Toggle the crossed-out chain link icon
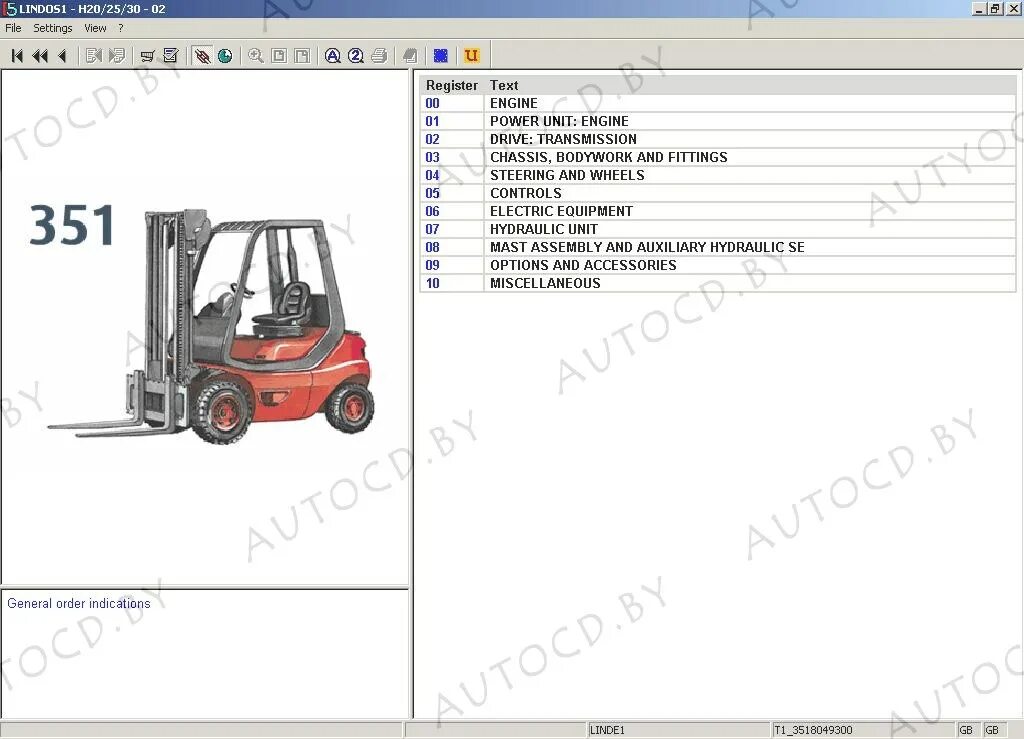 coord(202,56)
